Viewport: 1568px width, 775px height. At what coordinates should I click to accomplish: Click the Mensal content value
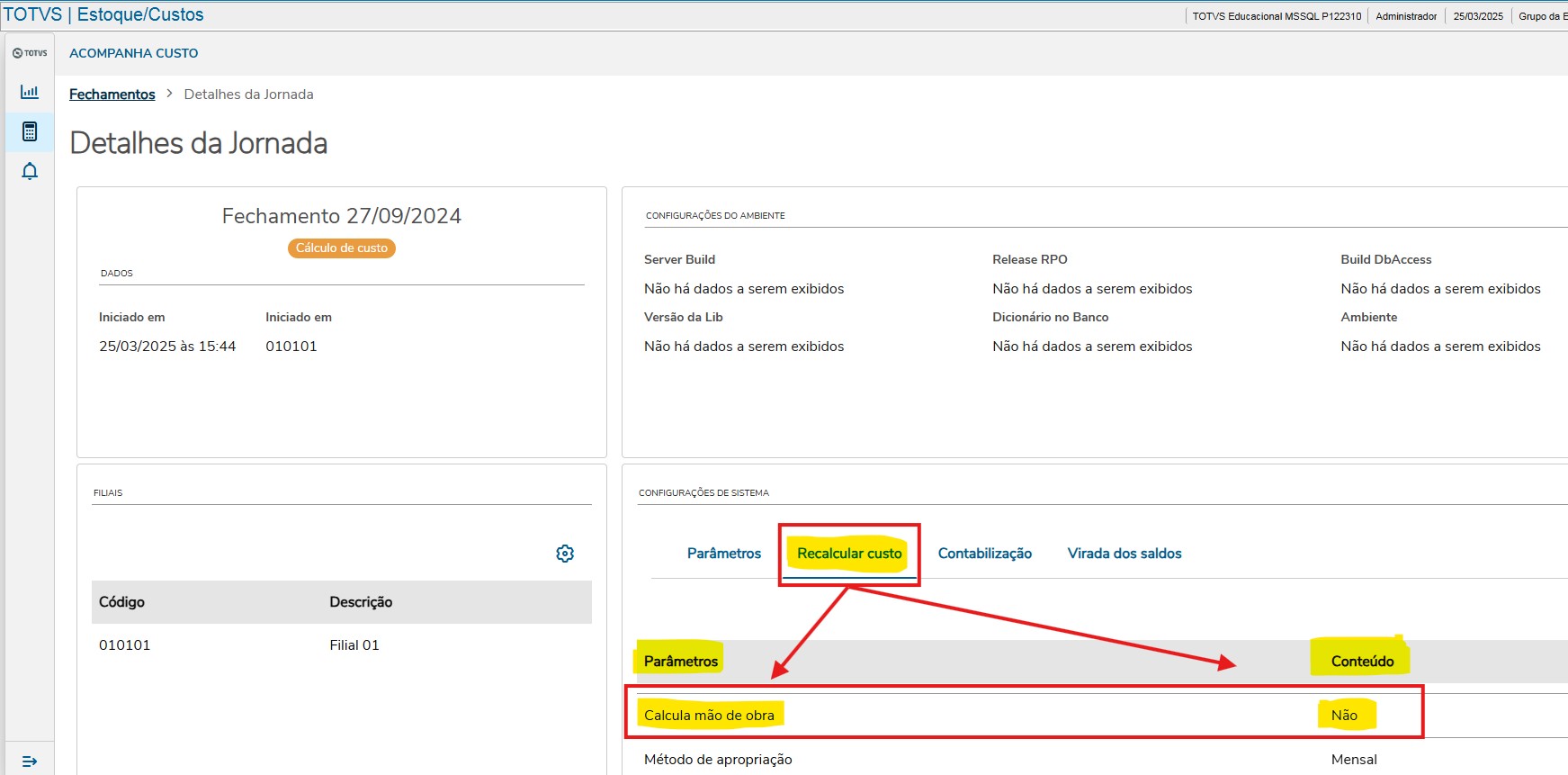tap(1354, 760)
